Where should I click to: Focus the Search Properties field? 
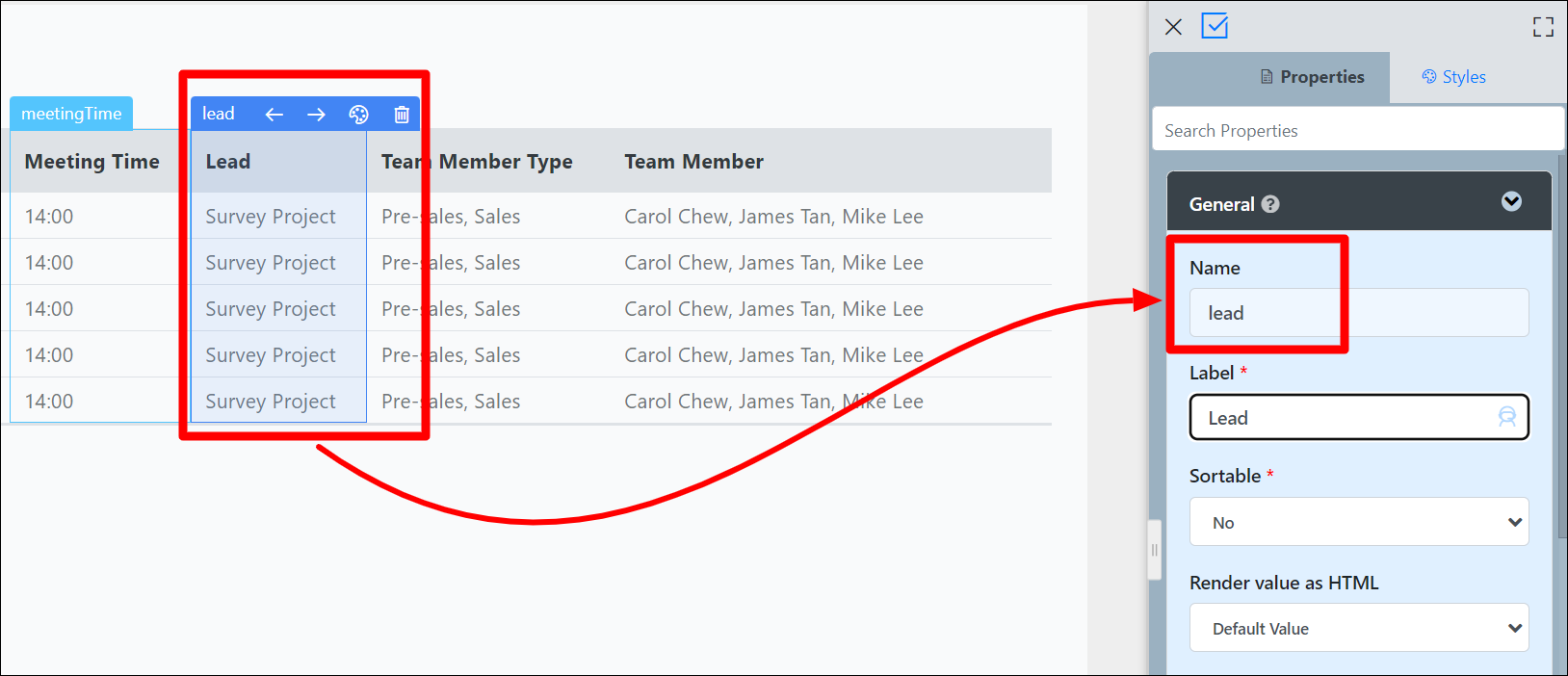(x=1357, y=130)
